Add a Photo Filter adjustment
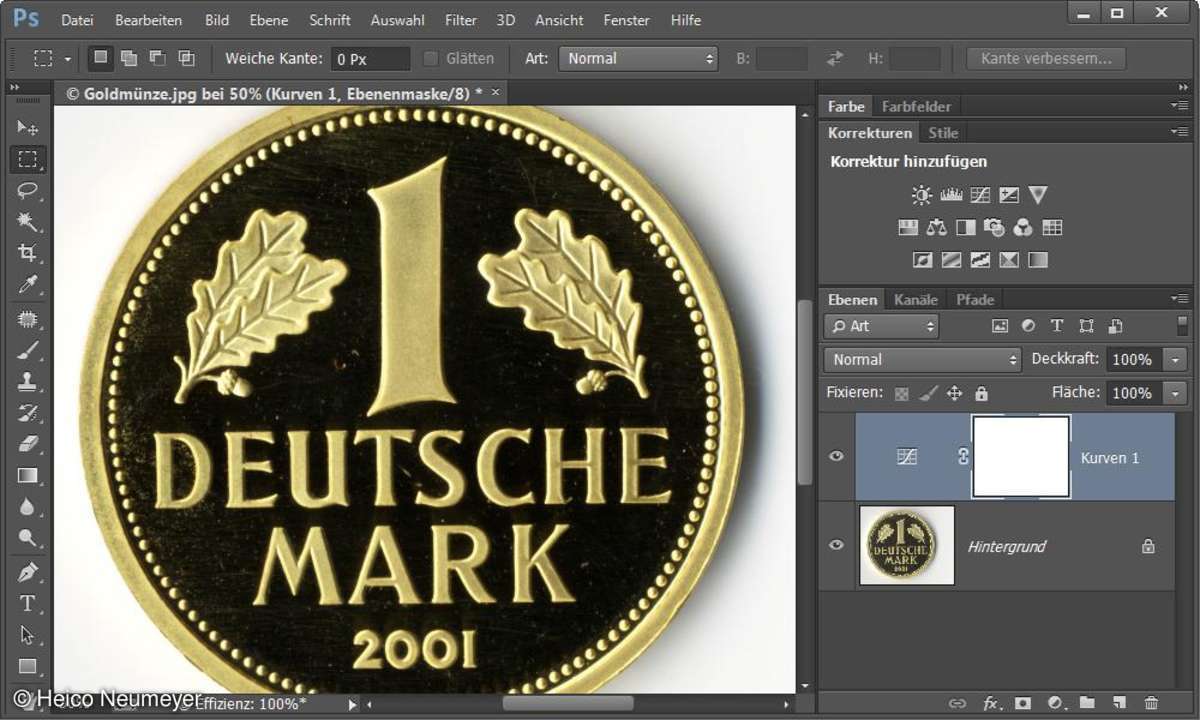 (994, 228)
